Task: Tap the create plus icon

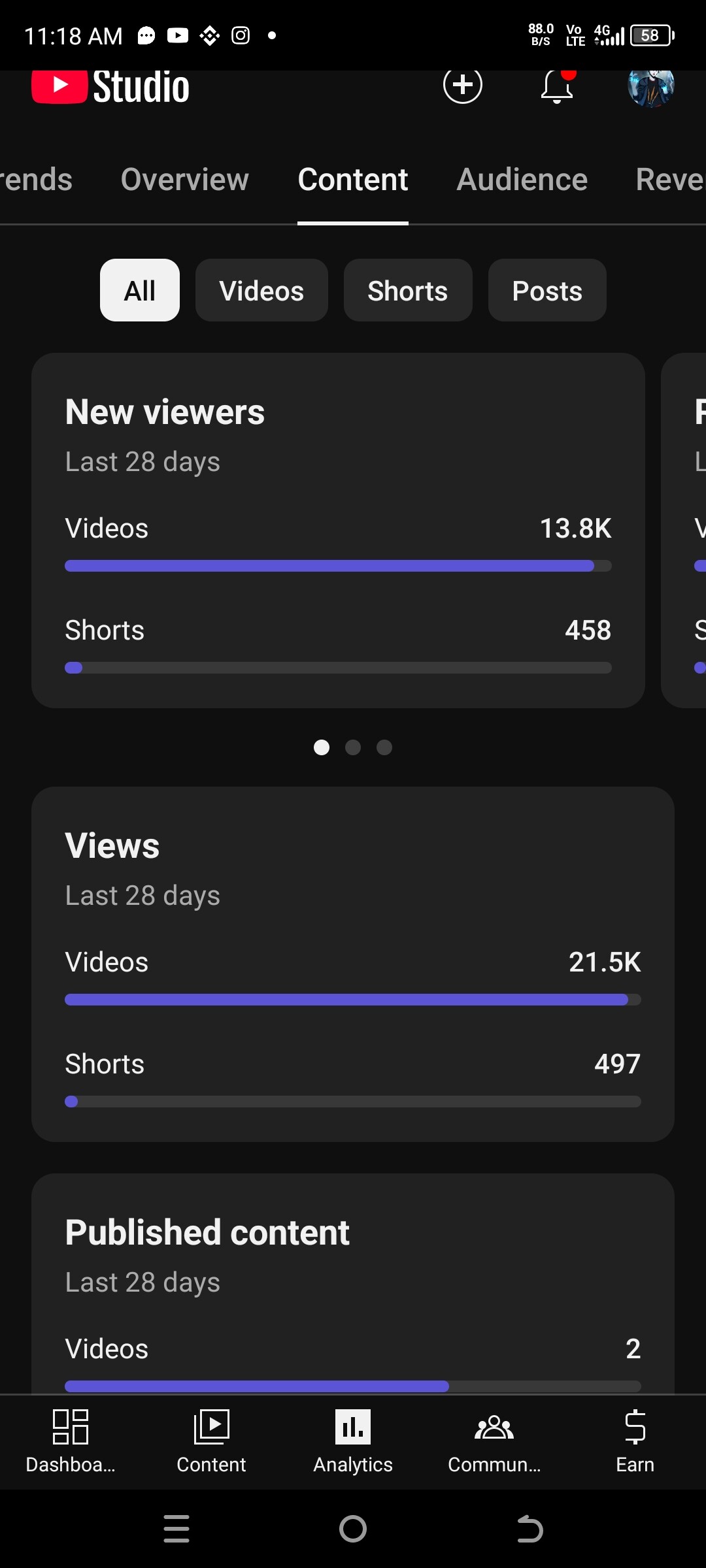Action: pos(463,85)
